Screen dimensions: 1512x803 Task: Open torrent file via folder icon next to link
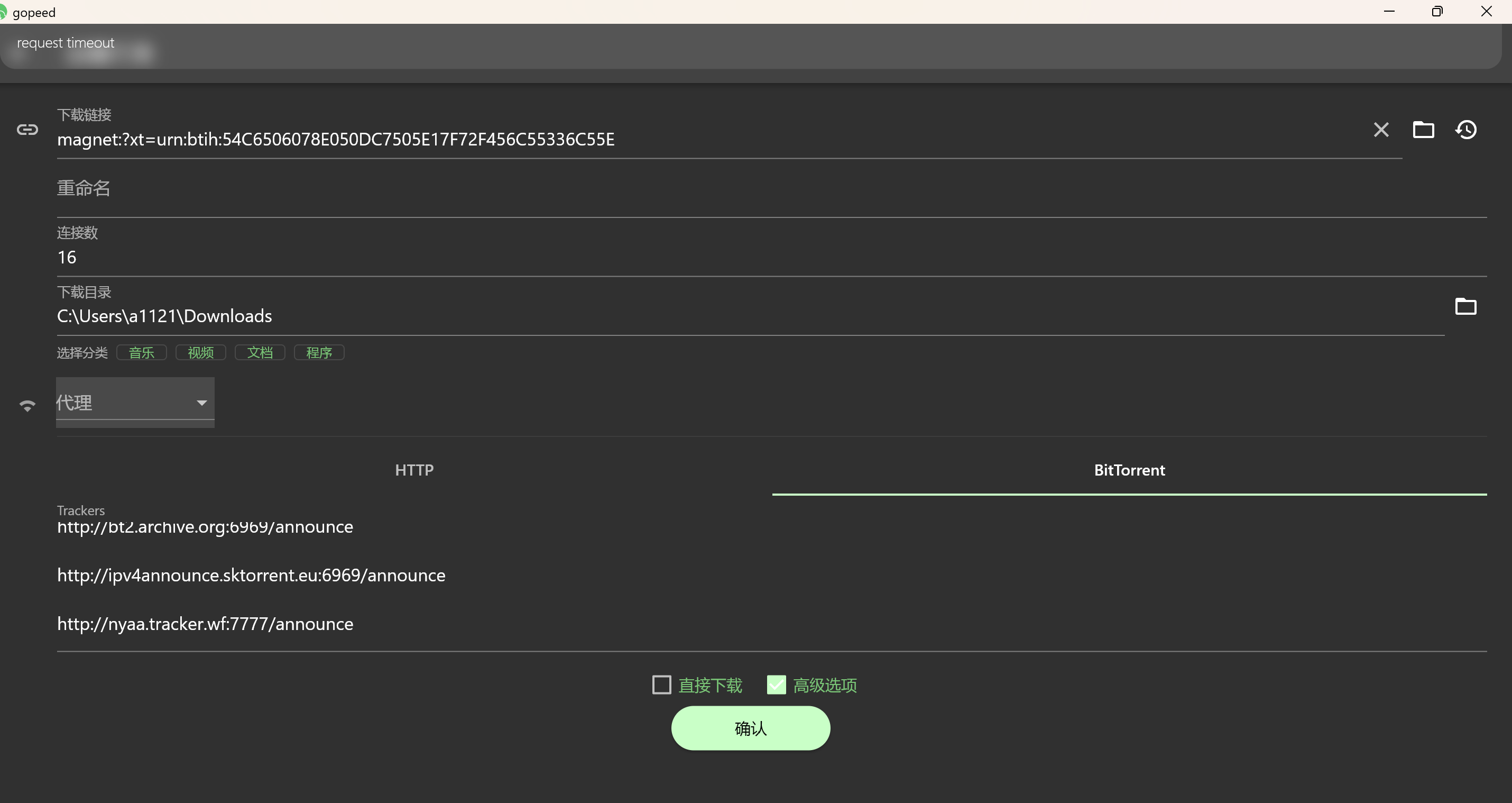[x=1423, y=129]
